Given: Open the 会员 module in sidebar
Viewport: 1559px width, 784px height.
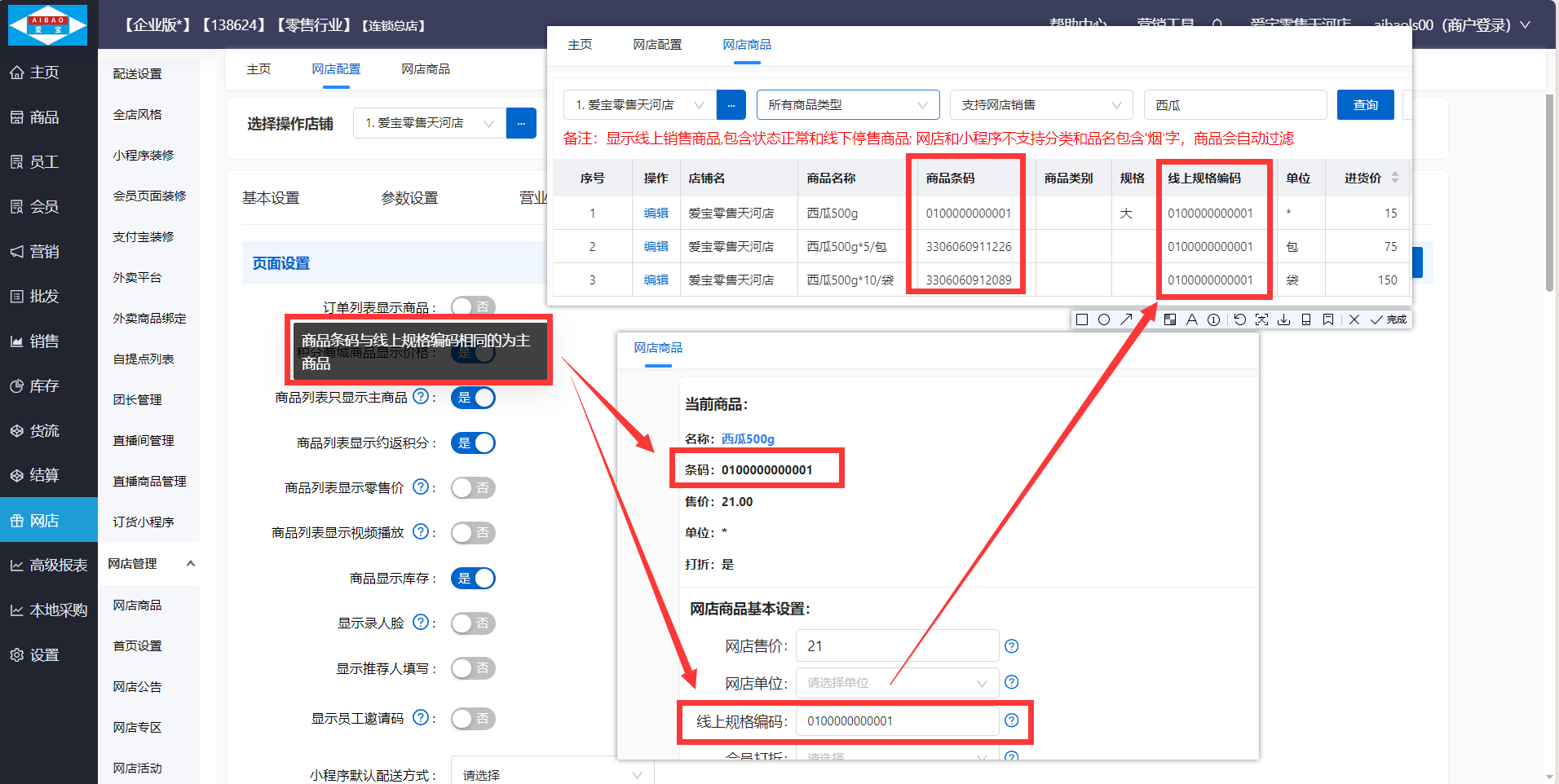Looking at the screenshot, I should (x=34, y=207).
